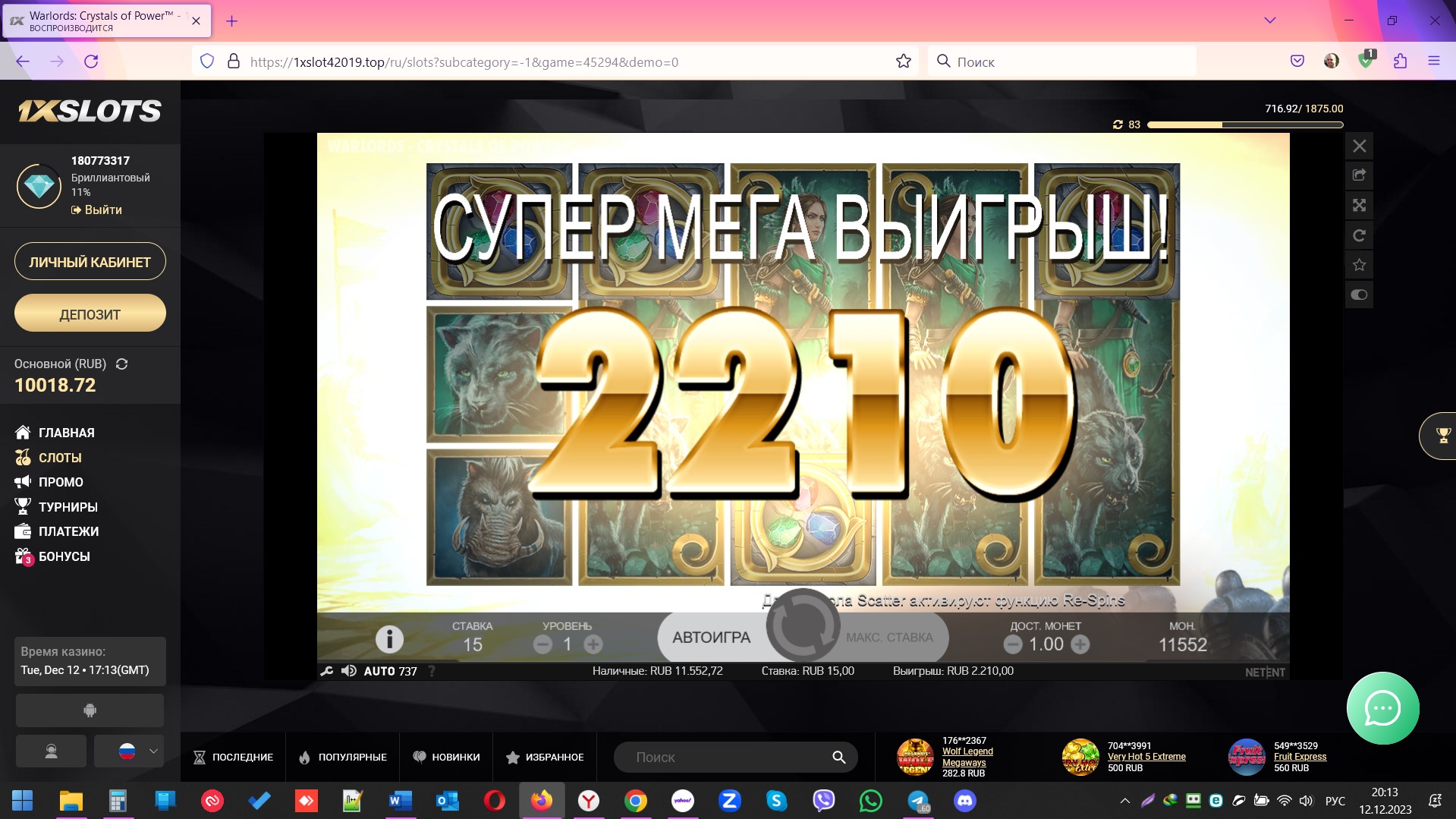Select the МАКС. СТАВКА button
The width and height of the screenshot is (1456, 819).
pyautogui.click(x=890, y=638)
